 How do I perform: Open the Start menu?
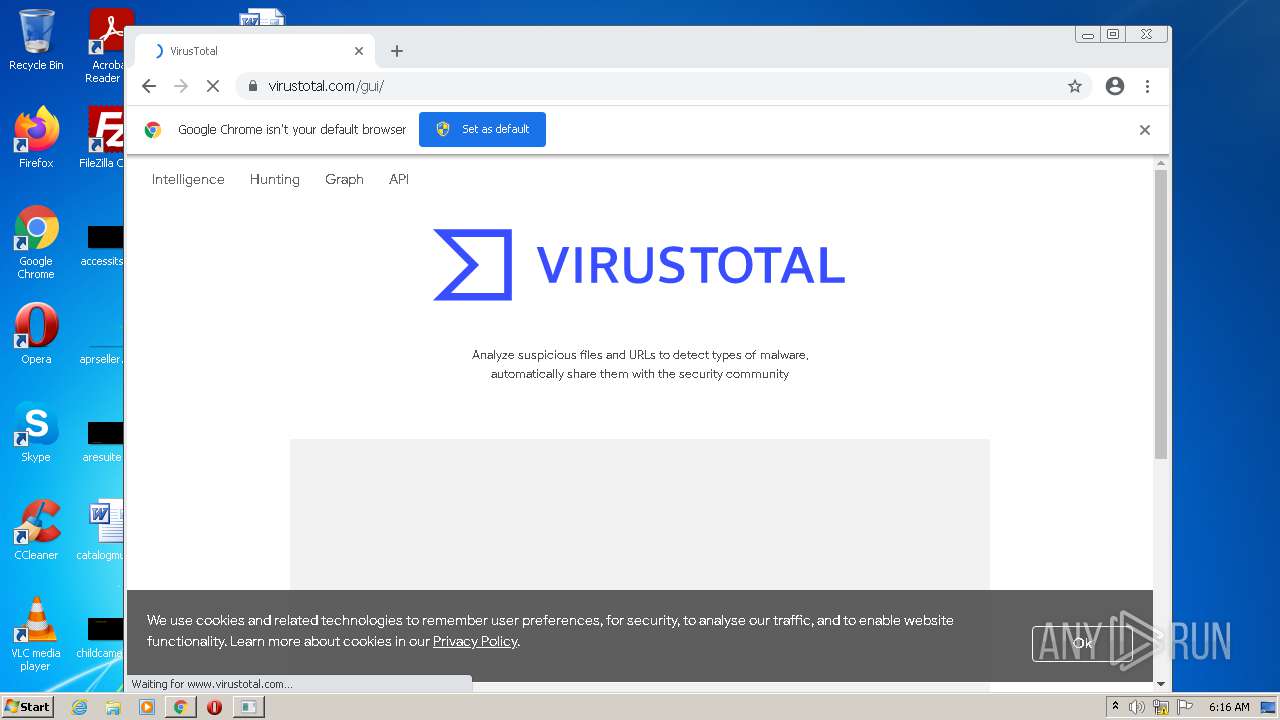27,706
